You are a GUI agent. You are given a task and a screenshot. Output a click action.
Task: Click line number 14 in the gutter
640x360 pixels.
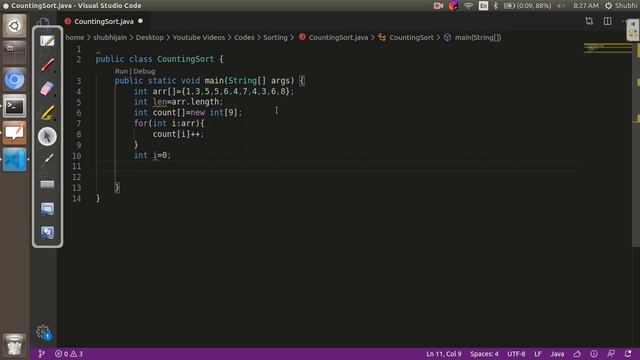pos(77,198)
